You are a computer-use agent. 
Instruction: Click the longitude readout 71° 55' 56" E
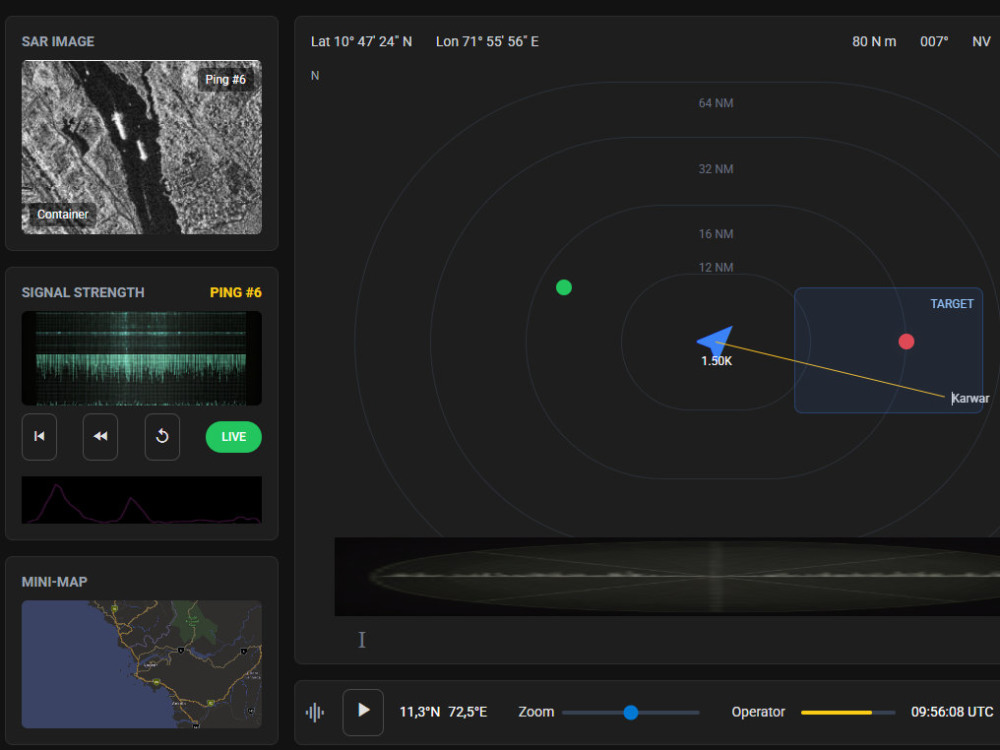click(487, 41)
